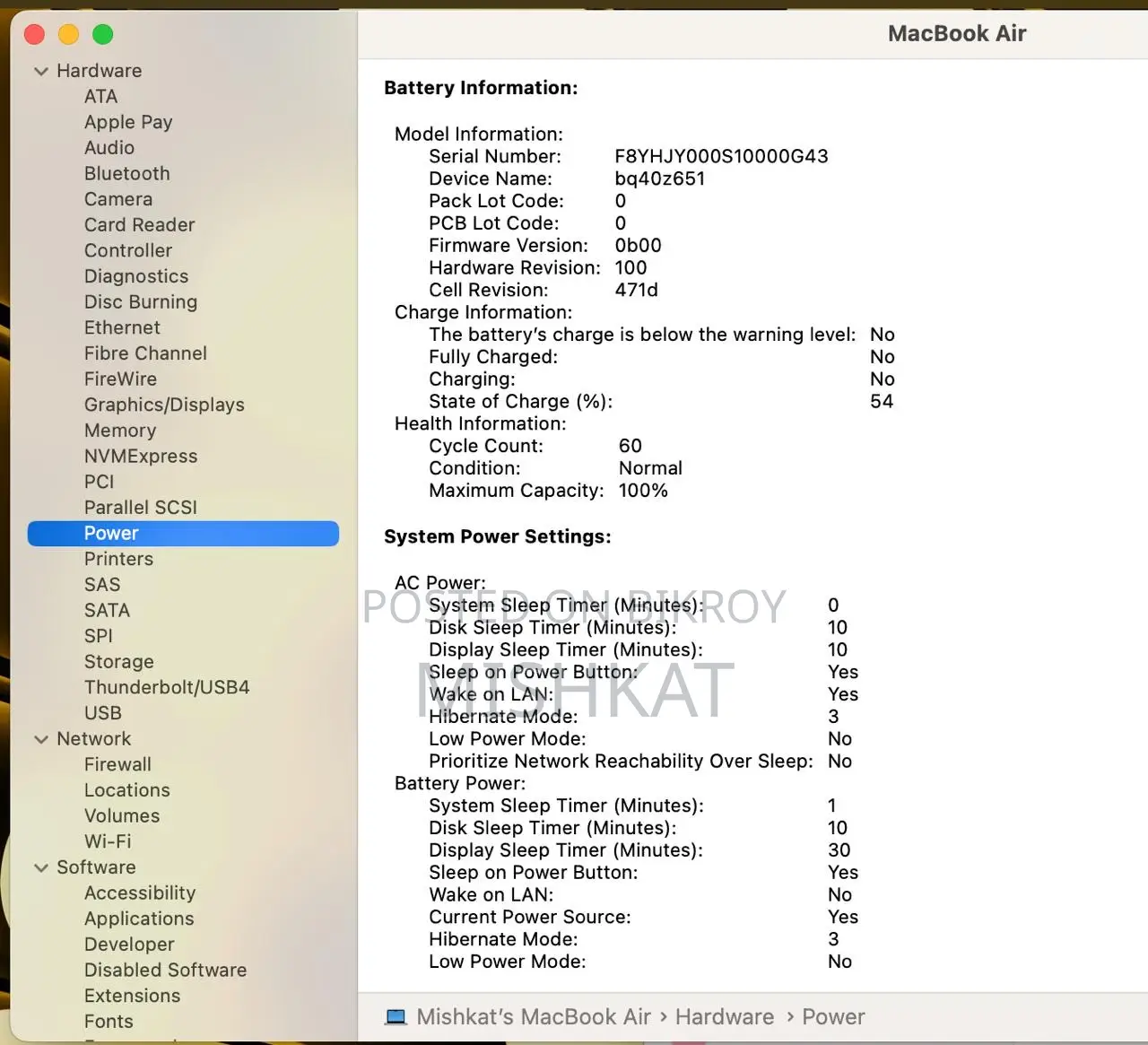Click the MacBook Air window title
The width and height of the screenshot is (1148, 1045).
[x=957, y=33]
